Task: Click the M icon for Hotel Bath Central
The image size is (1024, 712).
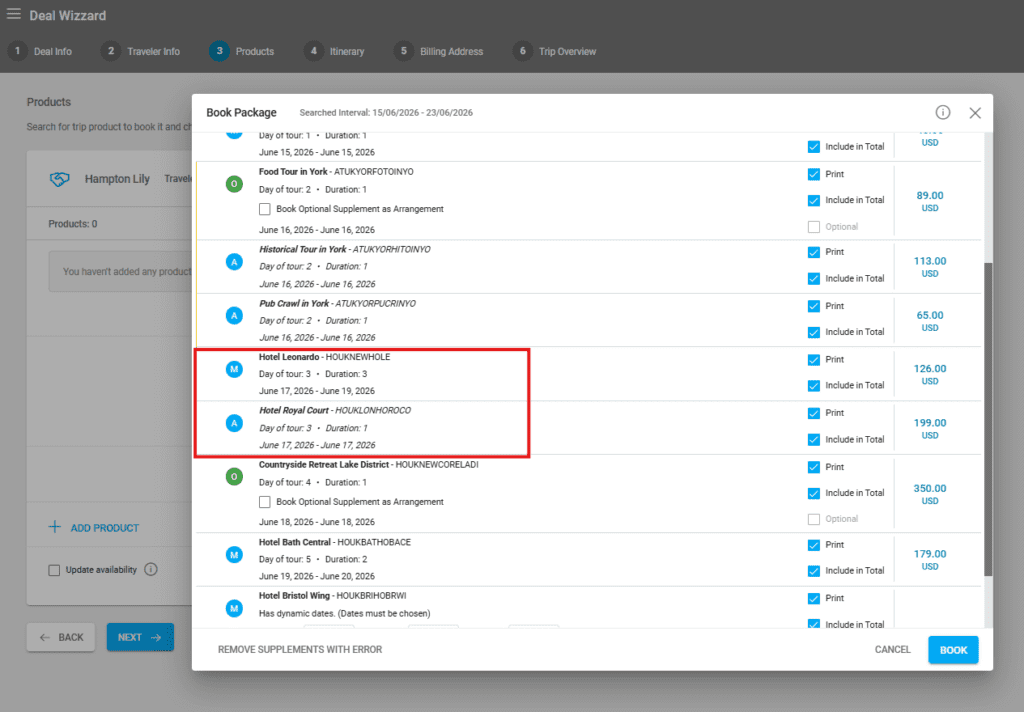Action: click(x=234, y=554)
